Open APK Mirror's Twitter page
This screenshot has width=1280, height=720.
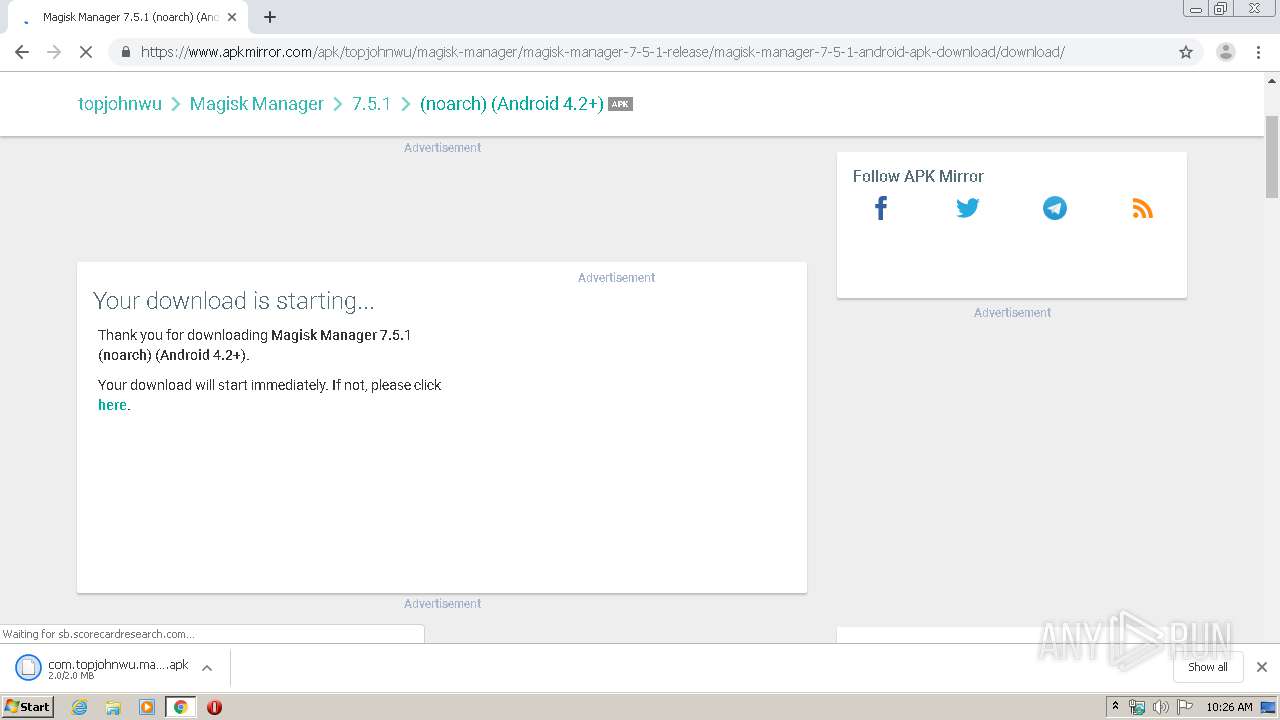point(967,208)
